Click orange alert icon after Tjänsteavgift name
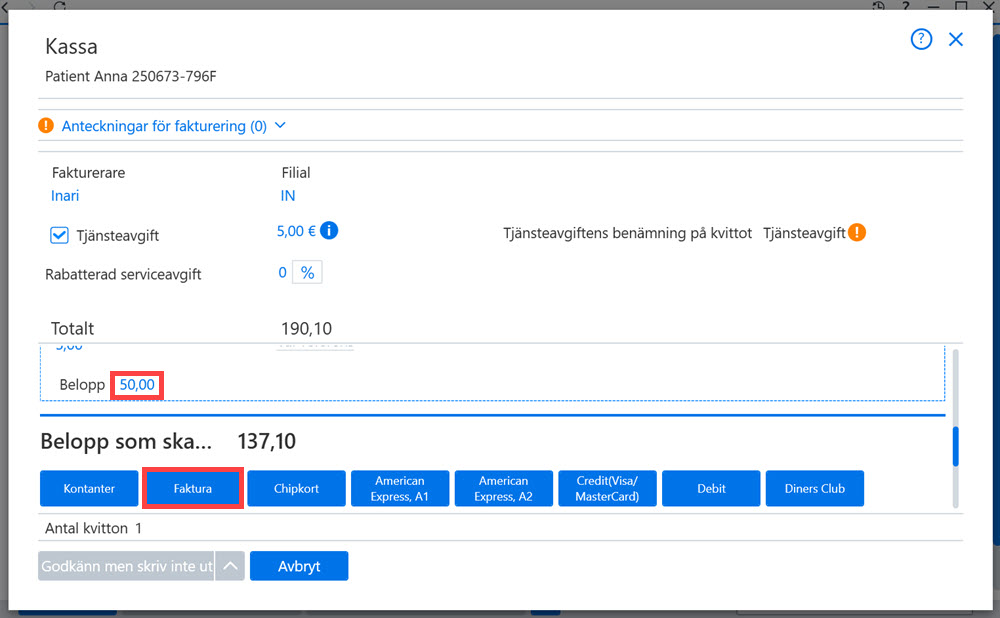 click(857, 232)
